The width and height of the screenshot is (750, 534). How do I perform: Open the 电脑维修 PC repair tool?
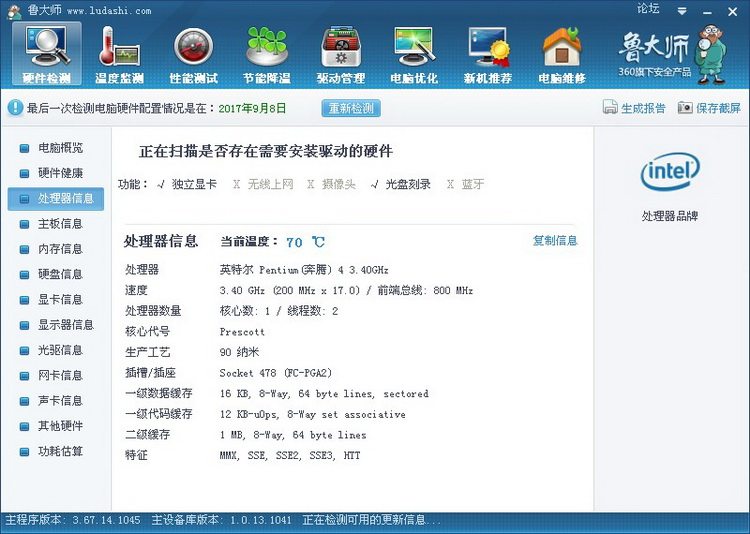(562, 54)
